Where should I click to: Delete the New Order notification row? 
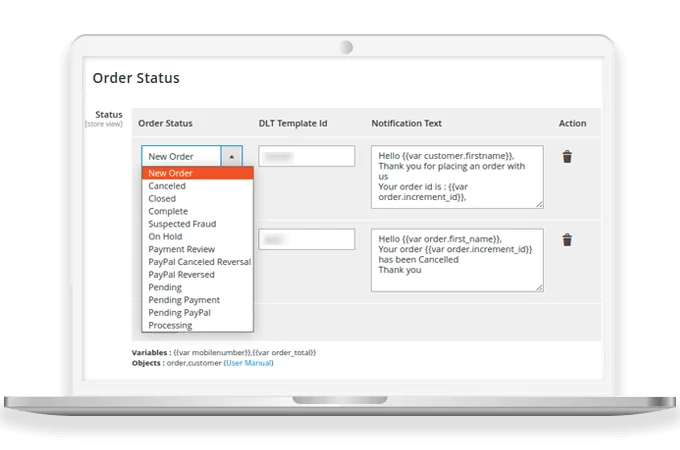click(567, 157)
